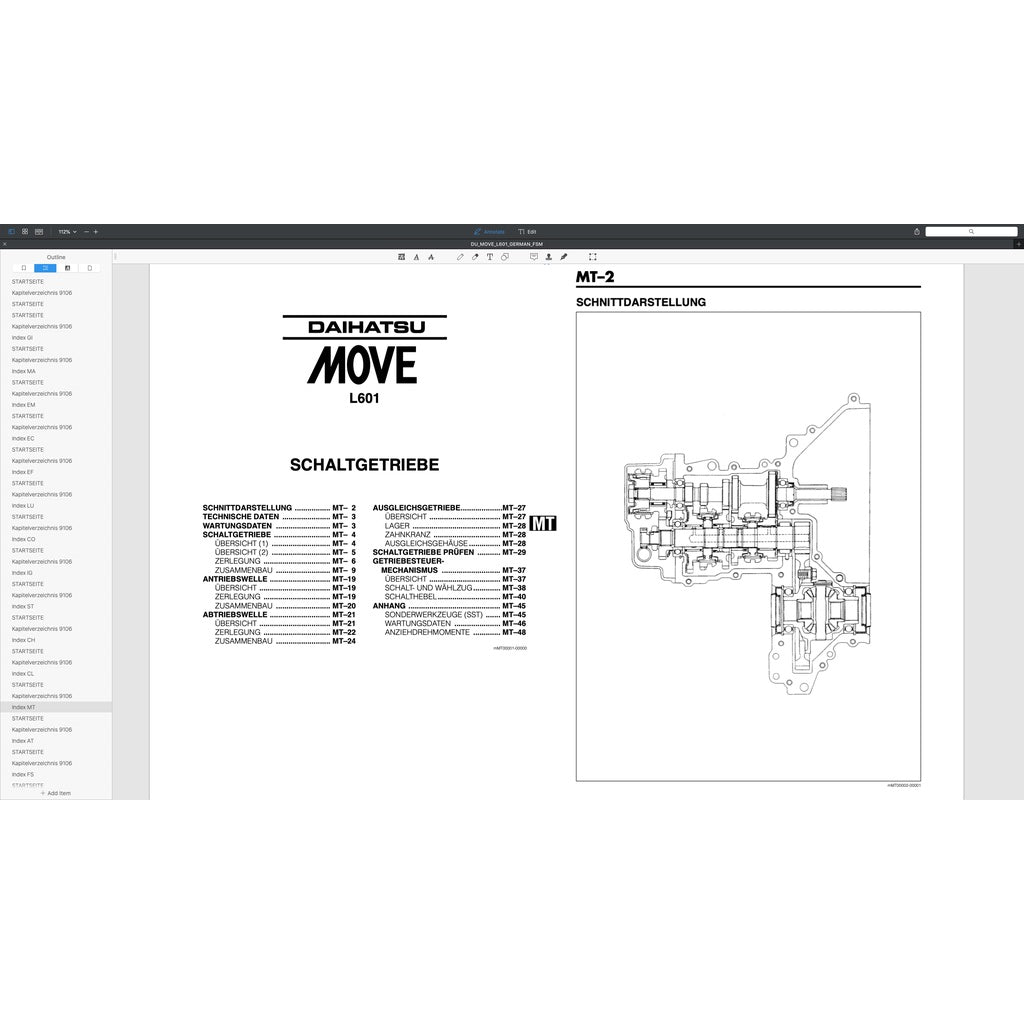1024x1024 pixels.
Task: Pick the pen annotation tool
Action: click(460, 256)
